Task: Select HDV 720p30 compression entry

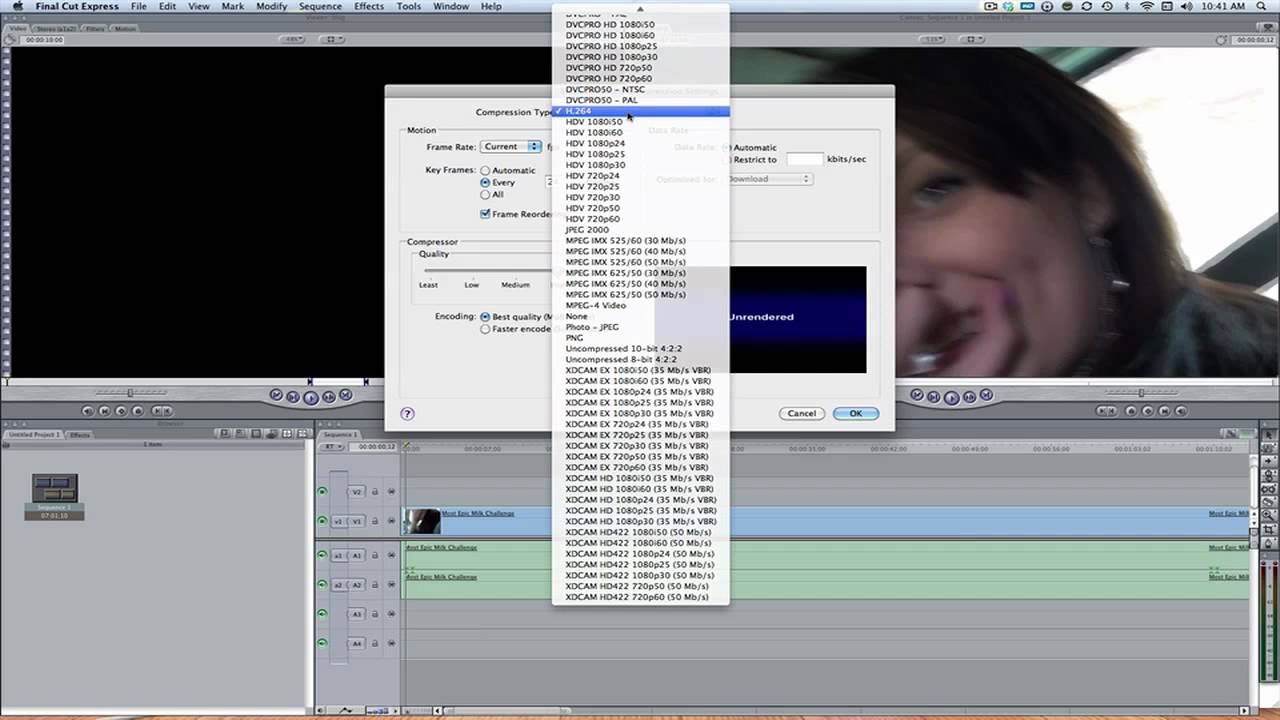Action: click(641, 197)
